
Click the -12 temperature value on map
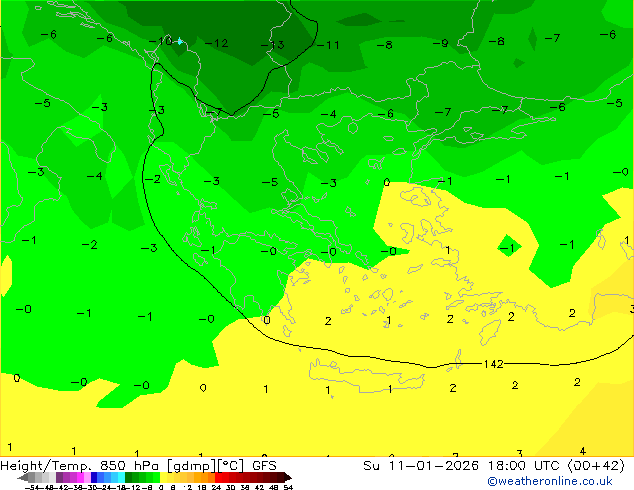(x=217, y=43)
